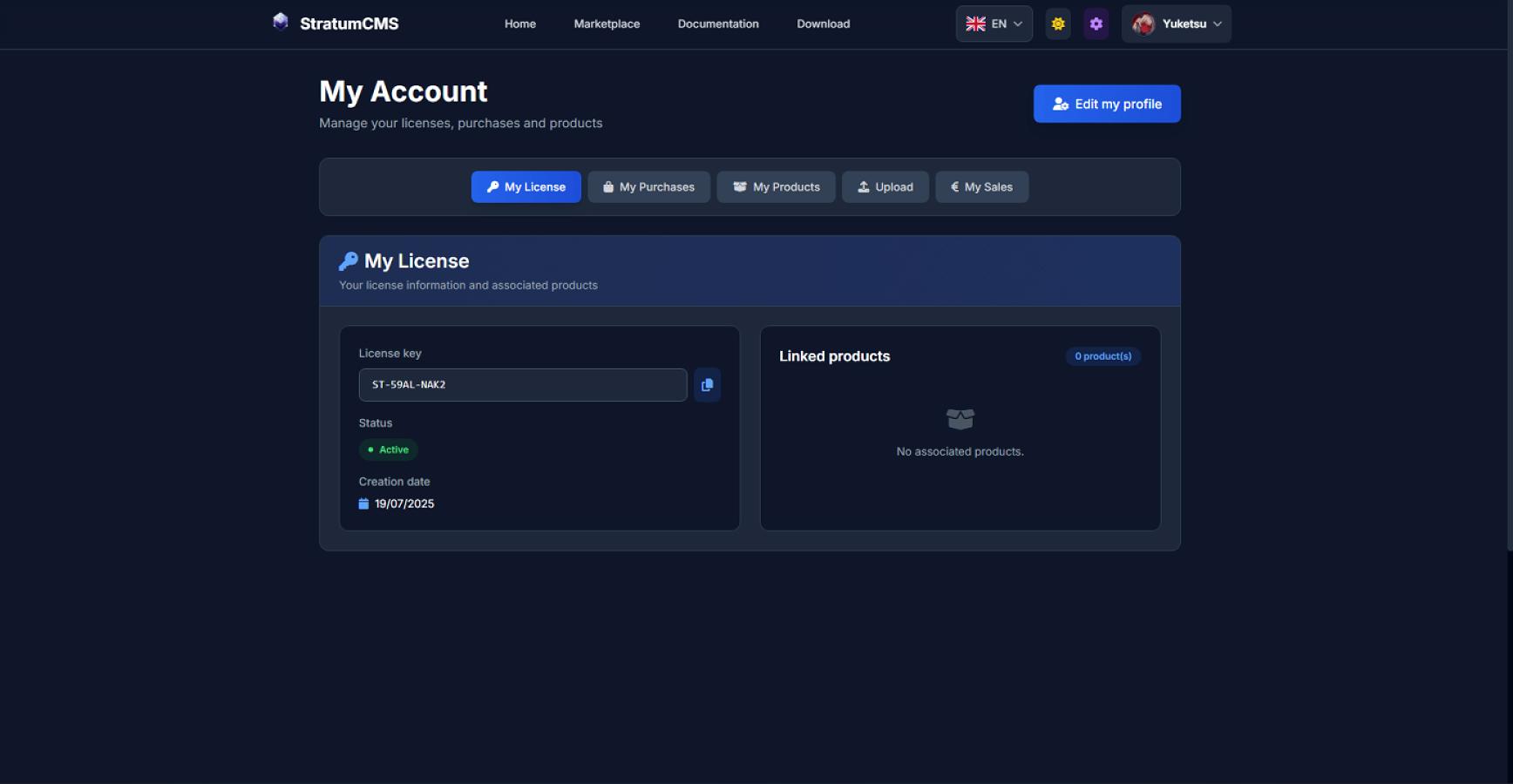Click the calendar icon next to creation date

coord(363,504)
